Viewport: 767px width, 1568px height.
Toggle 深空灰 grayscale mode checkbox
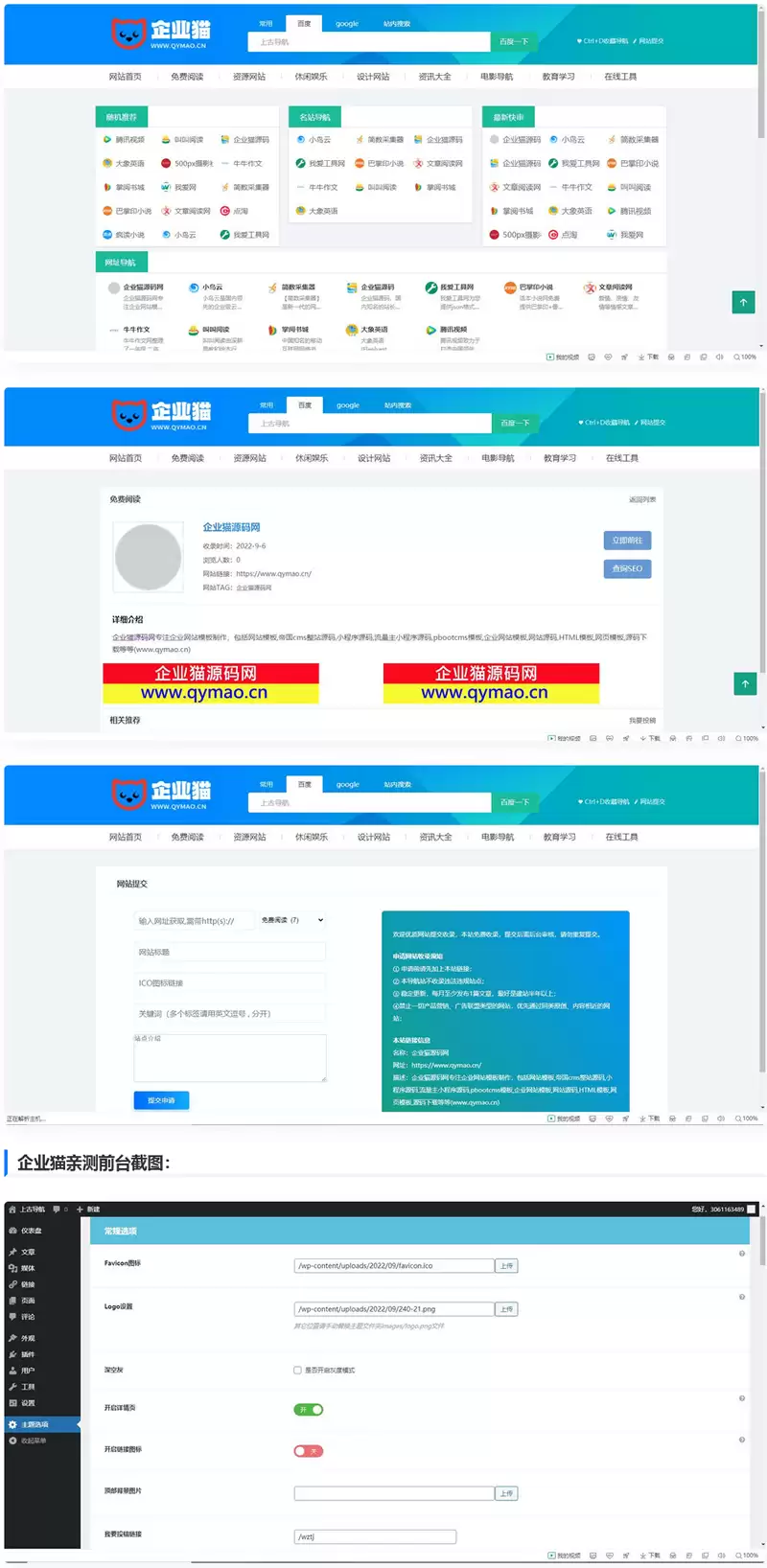click(x=297, y=1371)
